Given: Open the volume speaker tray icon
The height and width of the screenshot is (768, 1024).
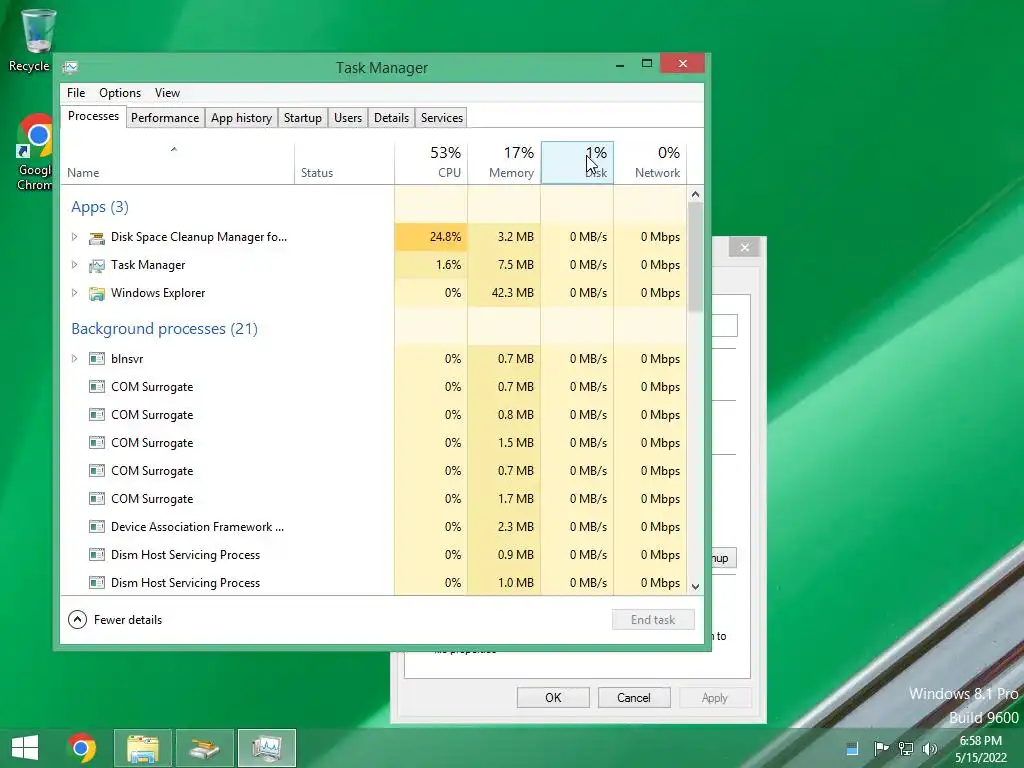Looking at the screenshot, I should click(929, 748).
